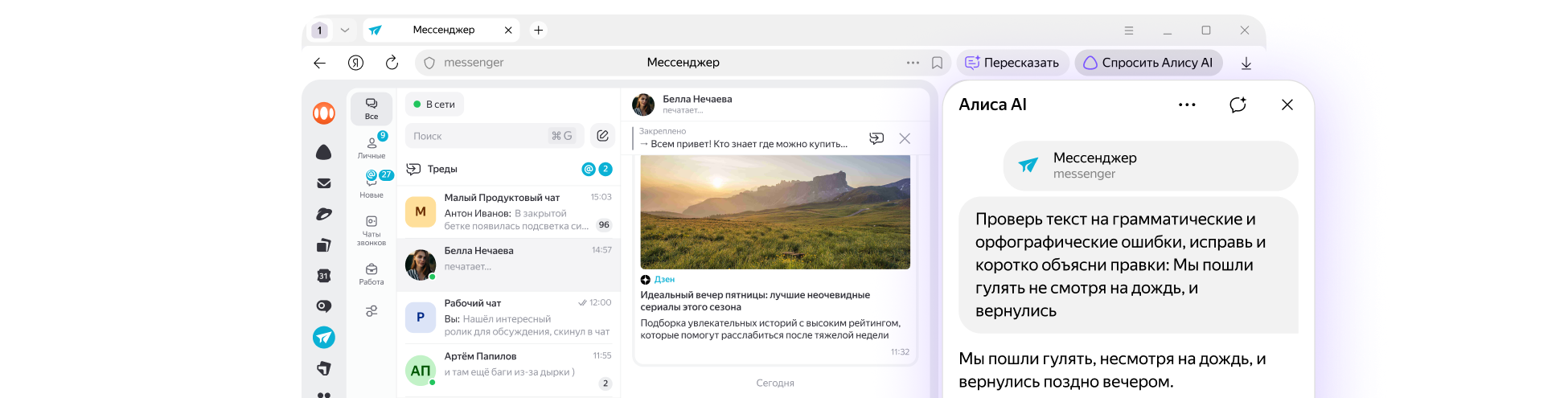The height and width of the screenshot is (398, 1568).
Task: Open site protection shield icon
Action: 429,63
